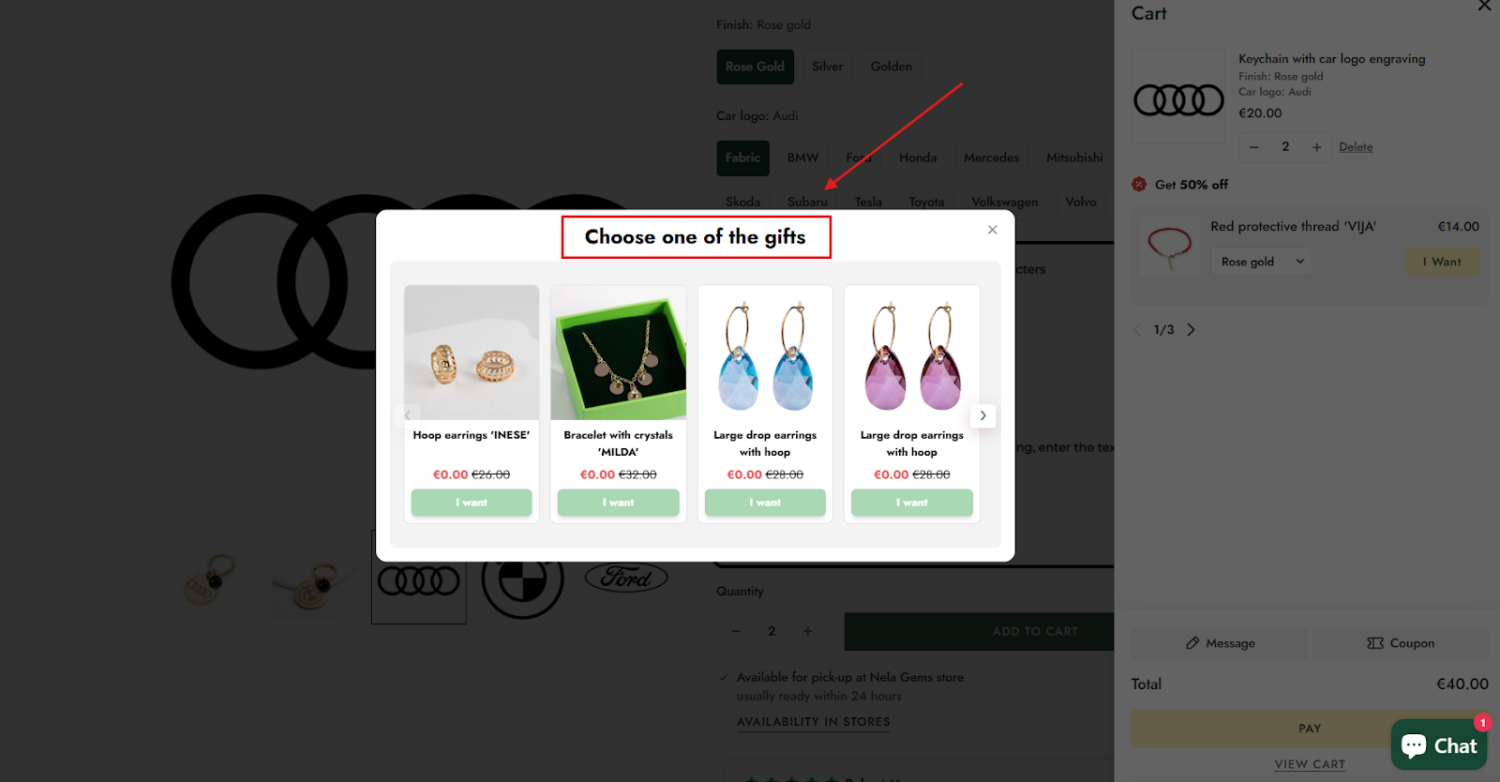Add a Message to the order
This screenshot has height=782, width=1500.
tap(1219, 643)
